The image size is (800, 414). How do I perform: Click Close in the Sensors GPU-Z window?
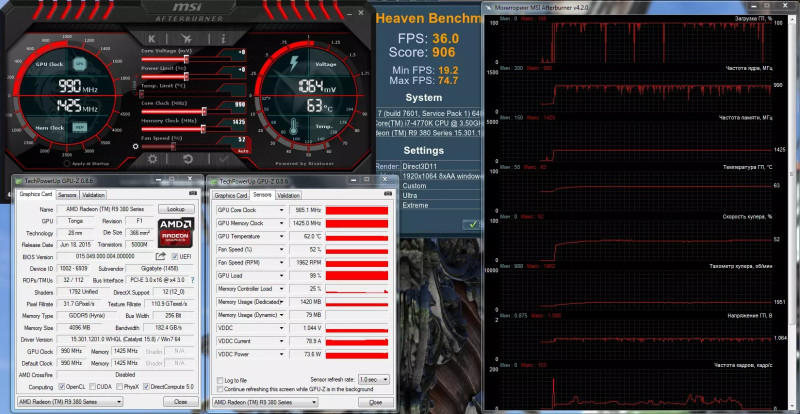click(376, 402)
